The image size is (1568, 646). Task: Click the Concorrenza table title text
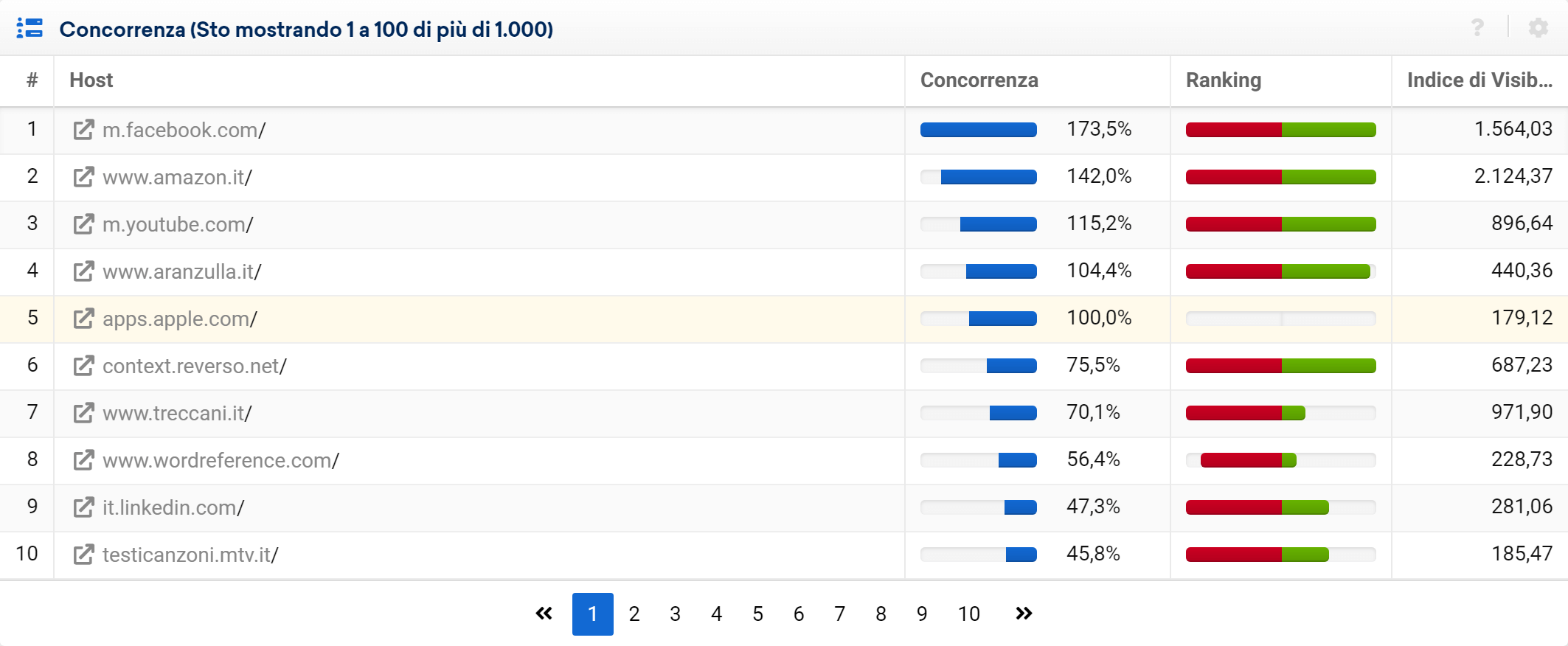(x=306, y=29)
